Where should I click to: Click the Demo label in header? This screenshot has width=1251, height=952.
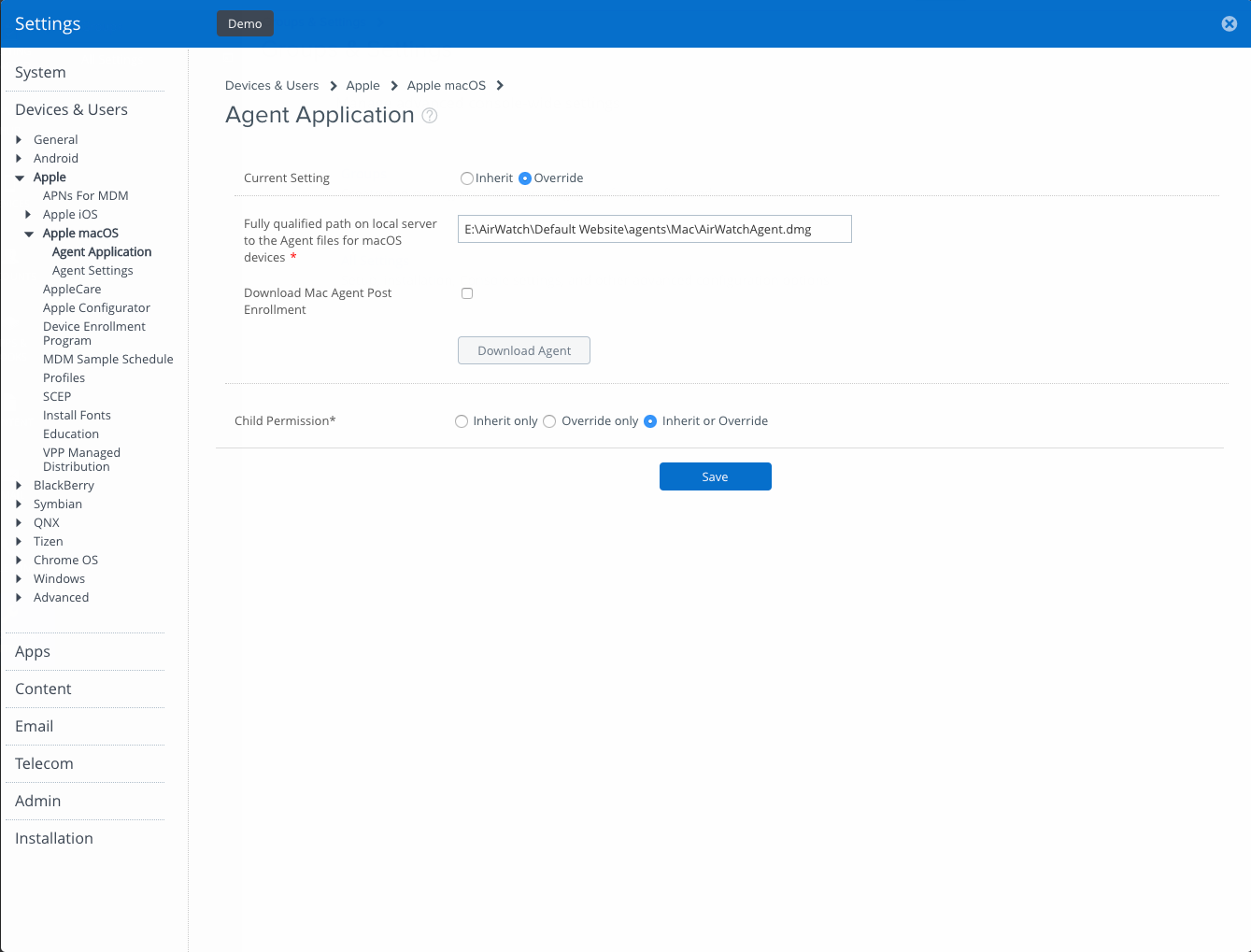click(x=245, y=24)
